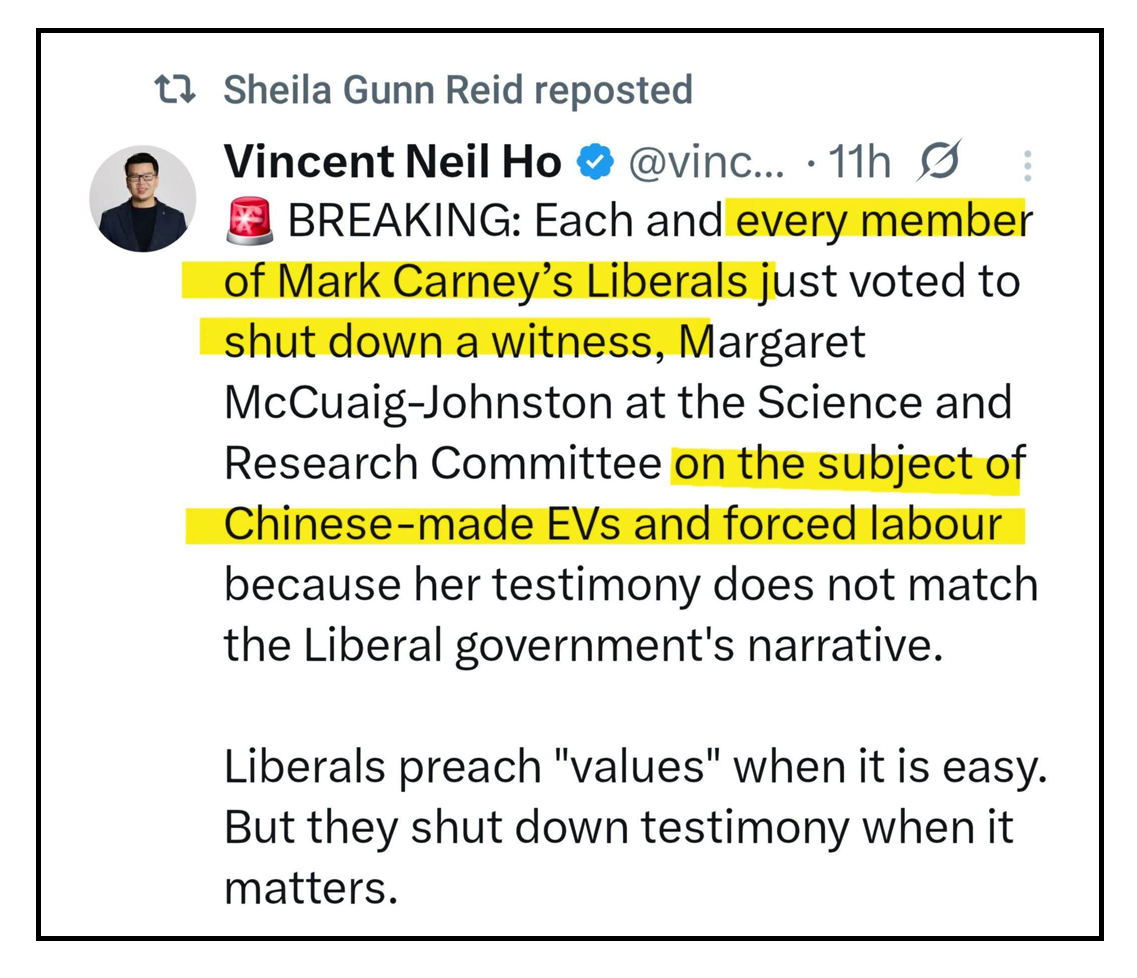
Task: Open the 11h timestamp link
Action: [x=860, y=162]
